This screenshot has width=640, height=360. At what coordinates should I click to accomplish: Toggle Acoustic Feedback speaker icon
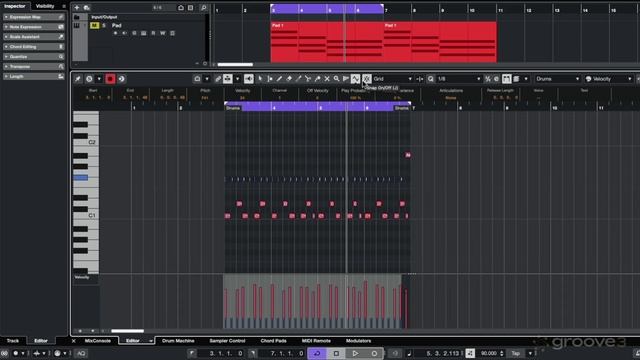coord(249,79)
